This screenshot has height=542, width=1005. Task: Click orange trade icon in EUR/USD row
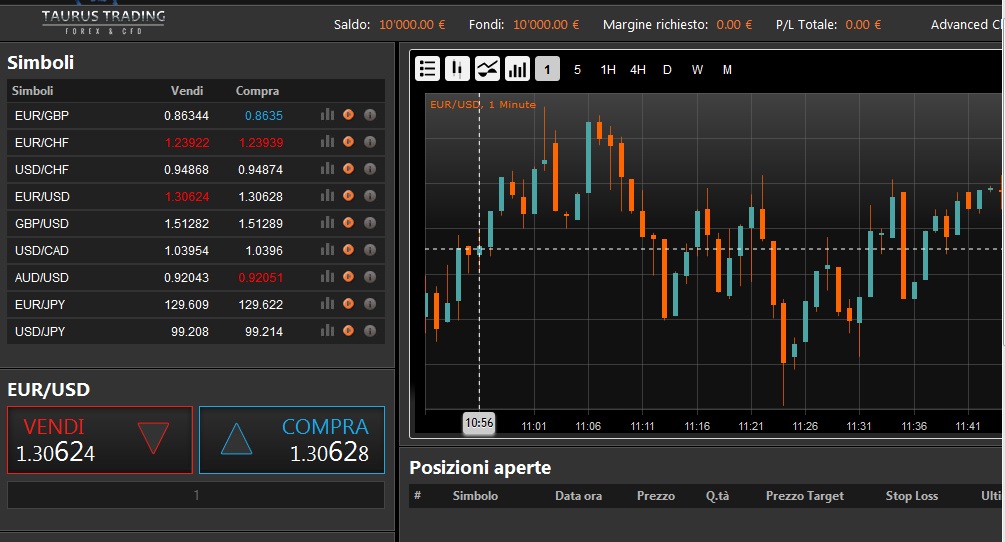tap(348, 195)
